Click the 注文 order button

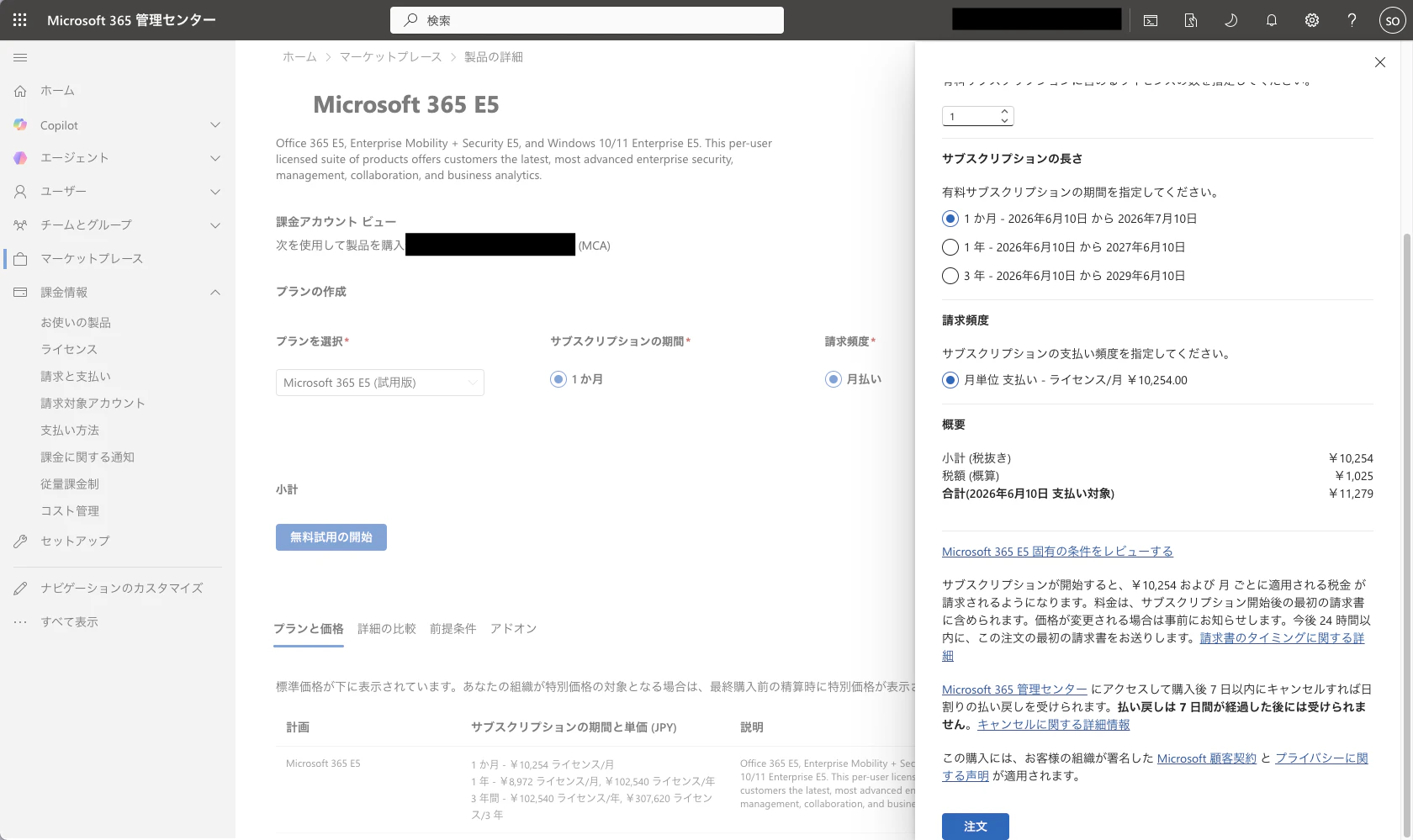(x=976, y=827)
